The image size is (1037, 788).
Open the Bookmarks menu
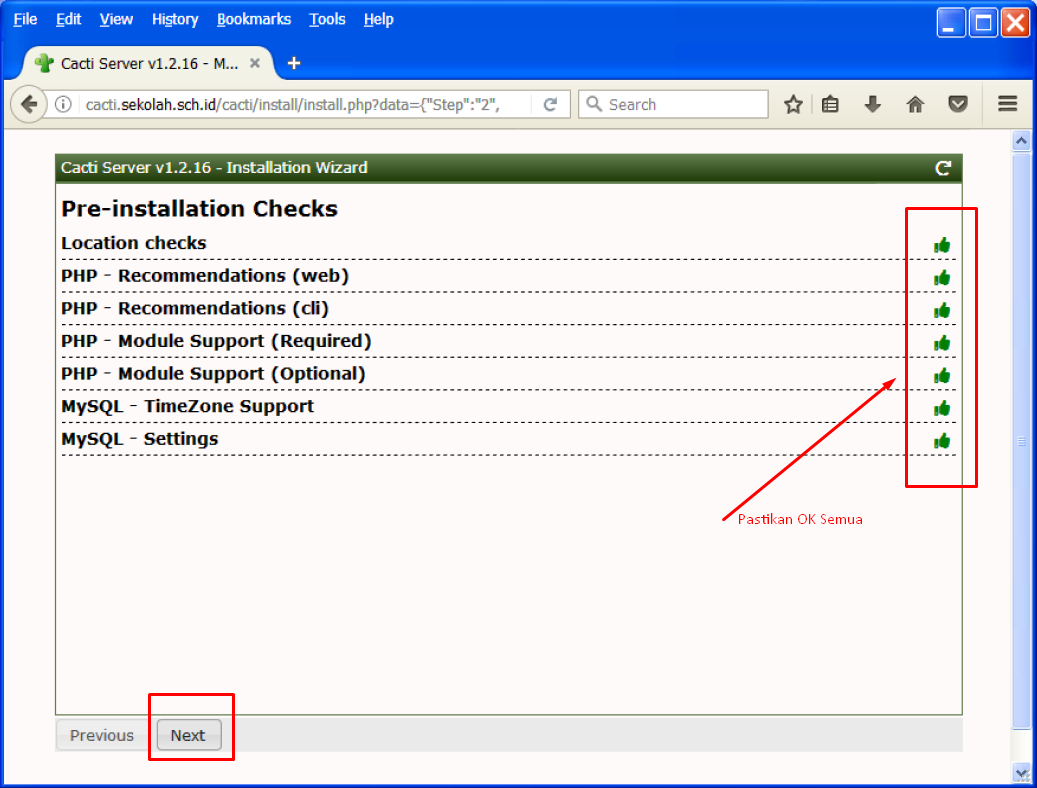pyautogui.click(x=254, y=19)
